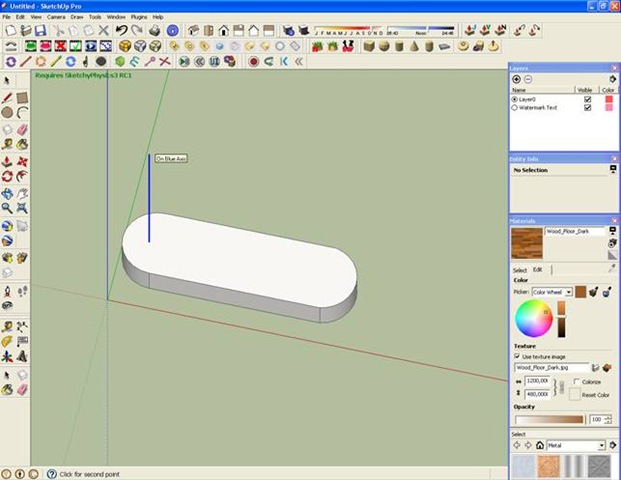621x480 pixels.
Task: Select the Zoom magnifier tool
Action: (x=8, y=208)
